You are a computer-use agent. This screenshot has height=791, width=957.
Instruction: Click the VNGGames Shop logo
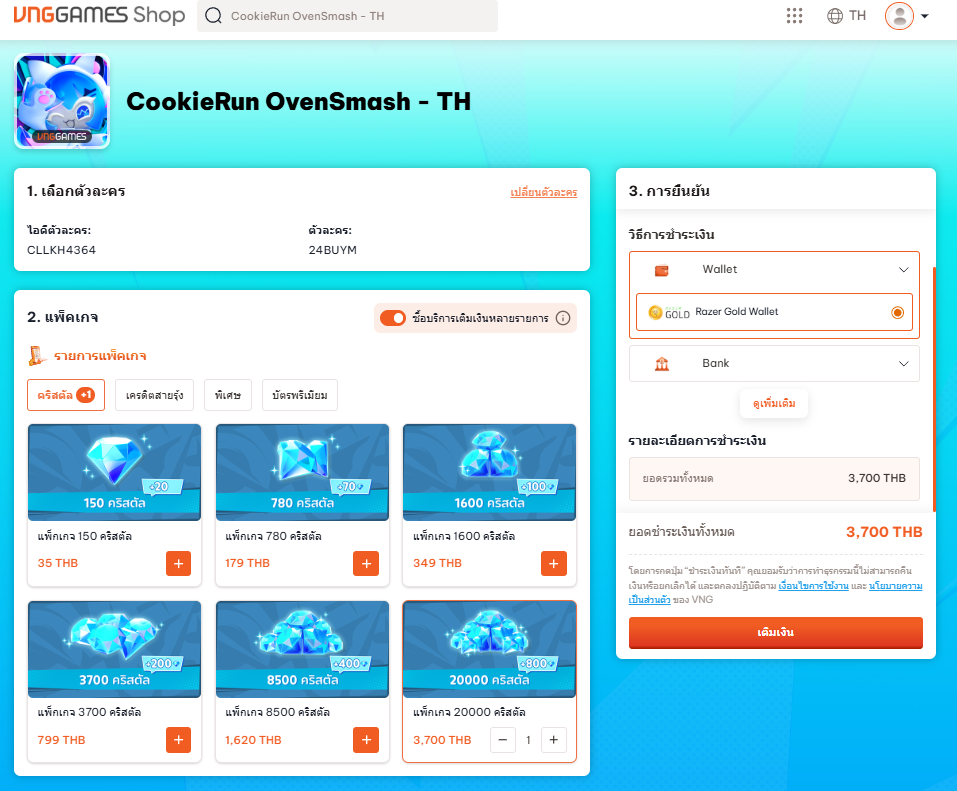coord(99,16)
